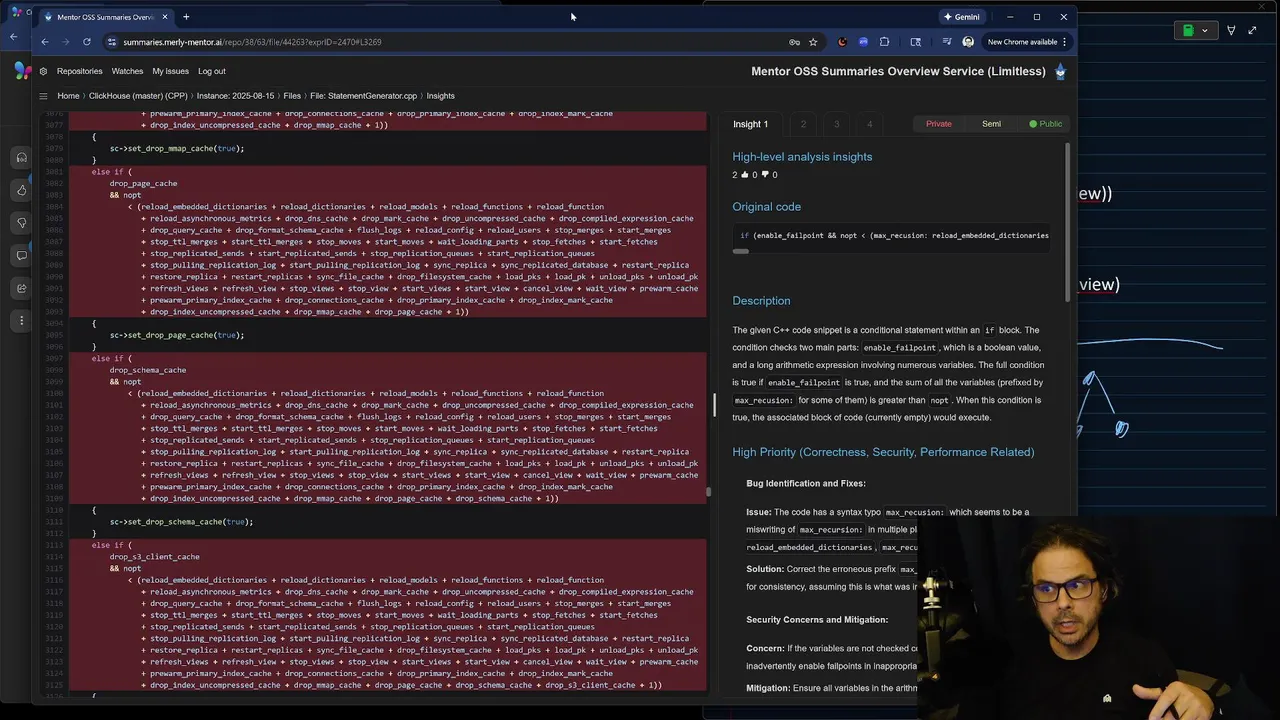Image resolution: width=1280 pixels, height=720 pixels.
Task: Click the share icon in left sidebar
Action: coord(21,288)
